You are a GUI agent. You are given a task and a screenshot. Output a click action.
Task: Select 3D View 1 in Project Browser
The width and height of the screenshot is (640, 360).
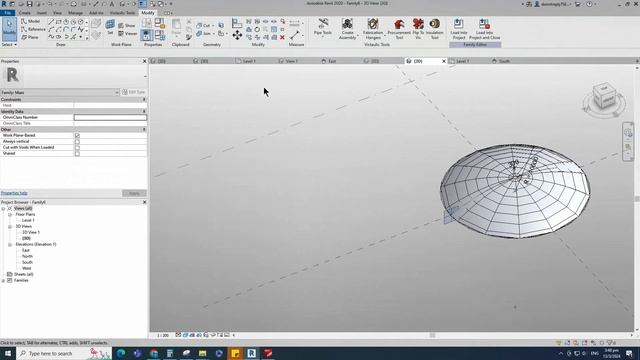[31, 232]
